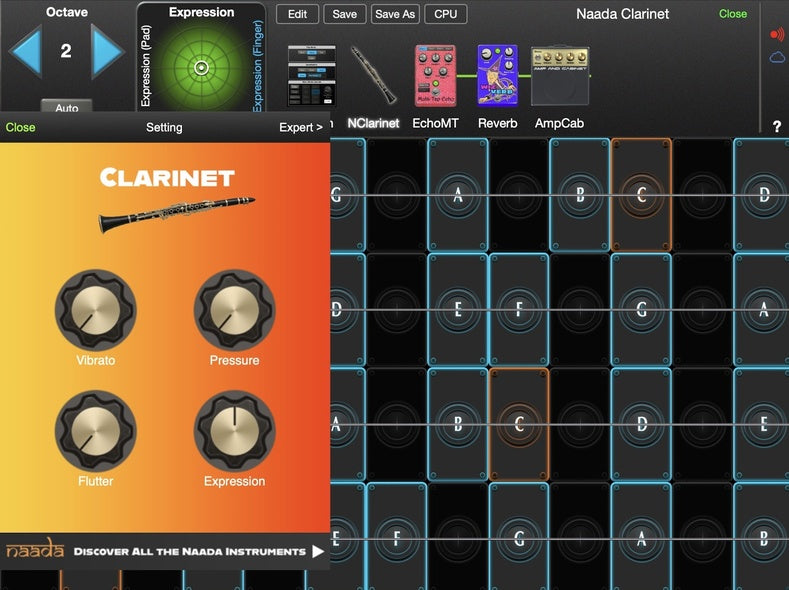Click the AmpCab label
Viewport: 789px width, 590px height.
click(560, 123)
